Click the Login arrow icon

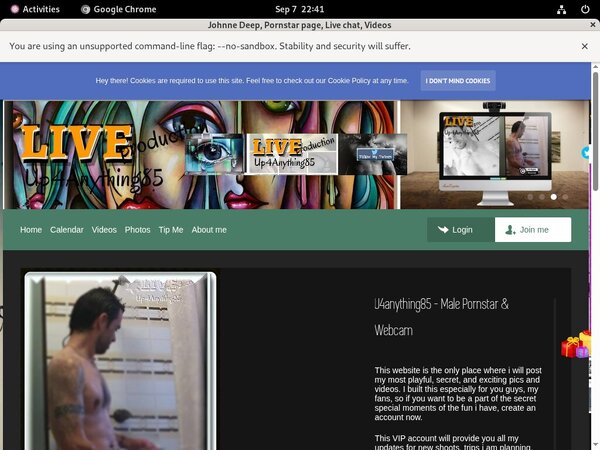pos(442,230)
